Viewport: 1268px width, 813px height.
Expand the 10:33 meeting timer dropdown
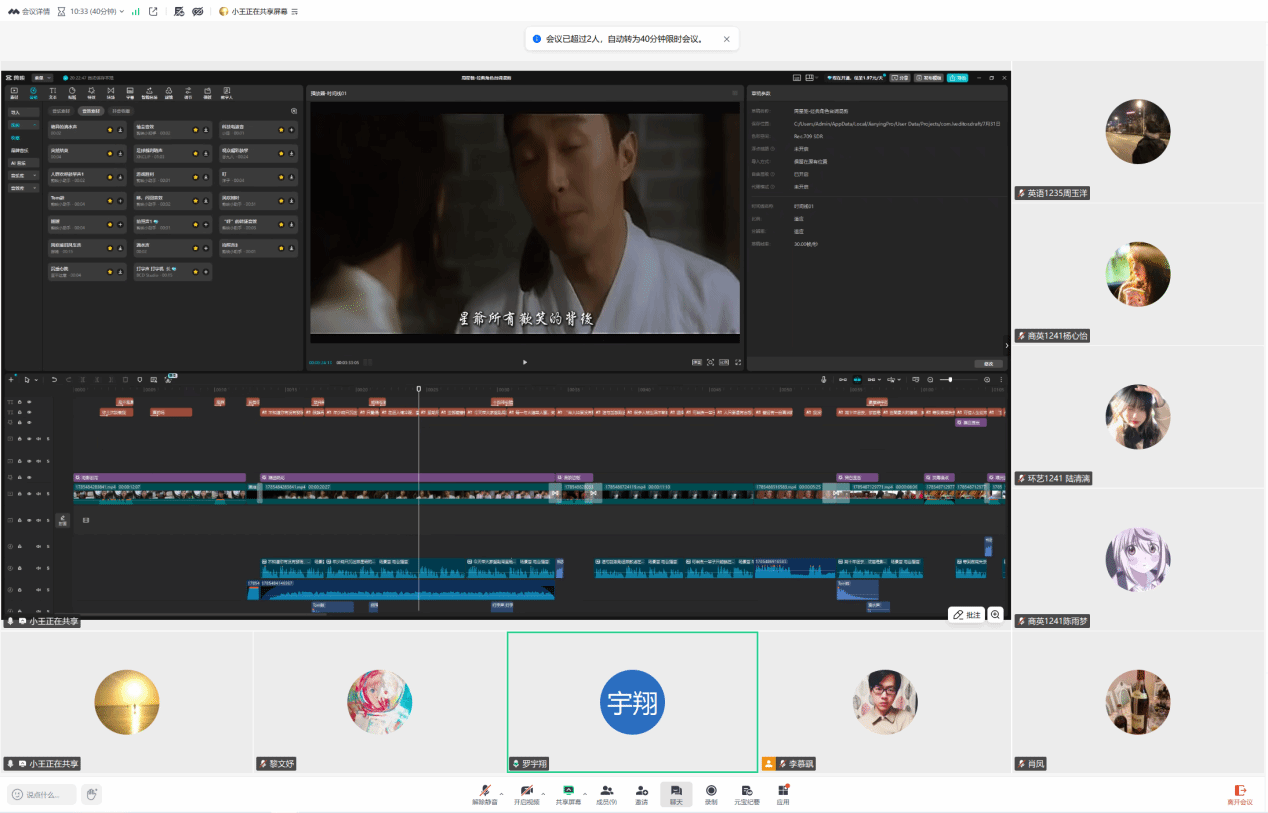[121, 11]
